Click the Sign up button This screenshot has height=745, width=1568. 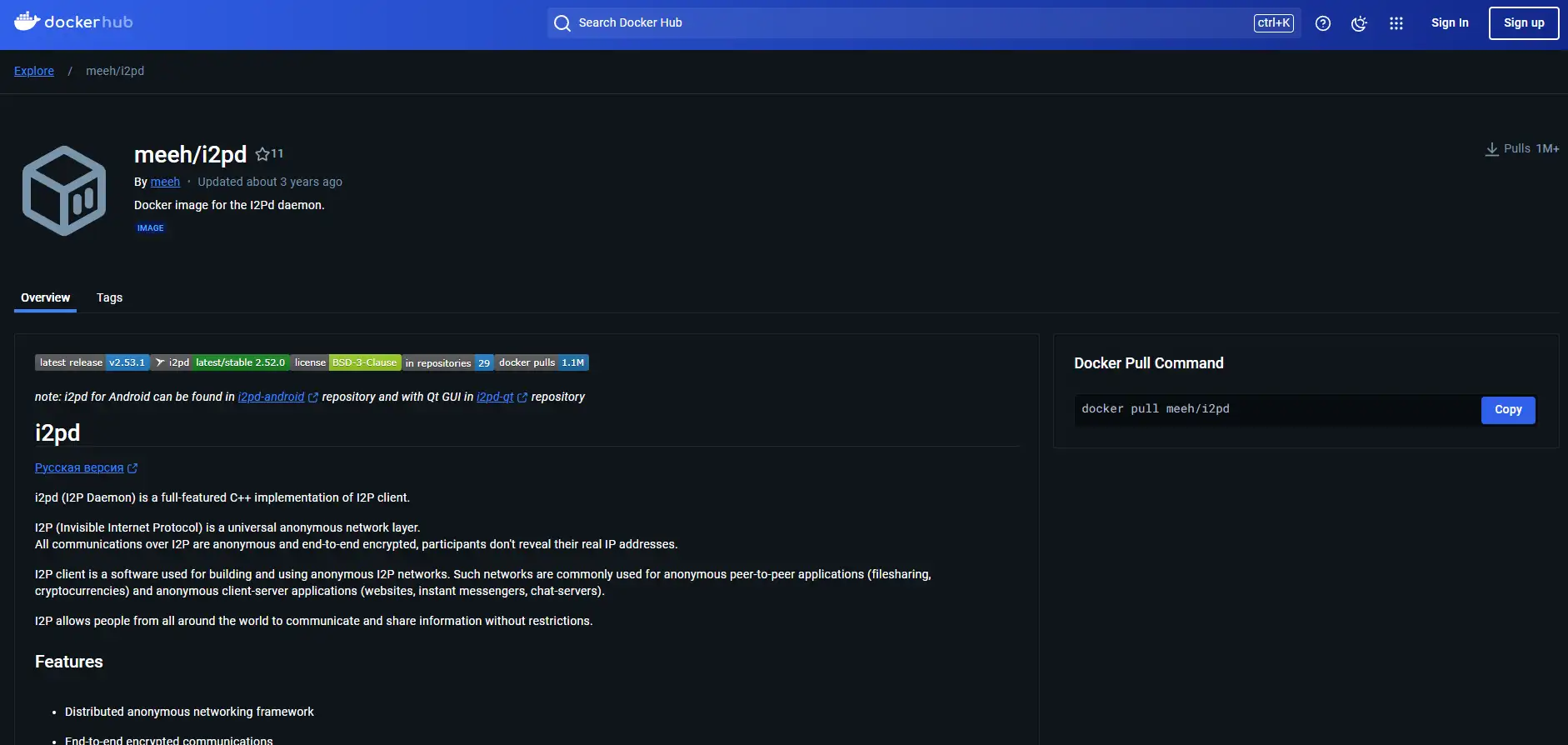[1524, 23]
